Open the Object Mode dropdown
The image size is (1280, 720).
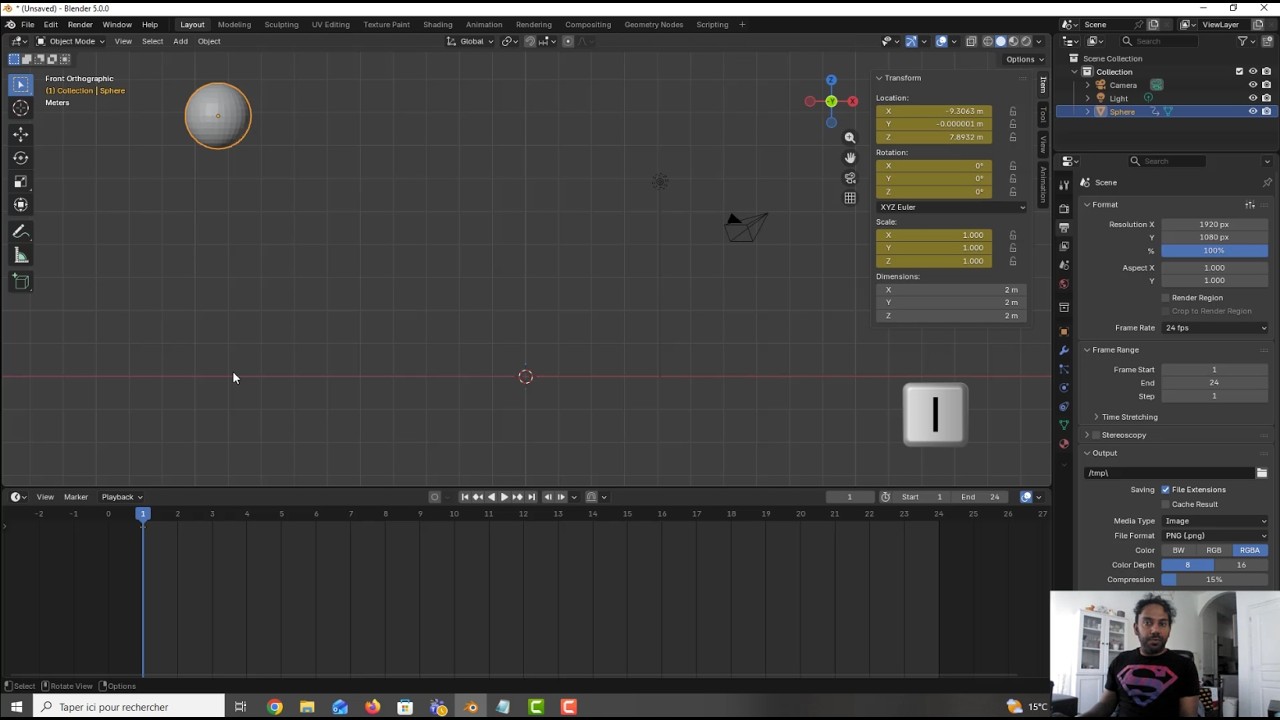click(x=72, y=41)
